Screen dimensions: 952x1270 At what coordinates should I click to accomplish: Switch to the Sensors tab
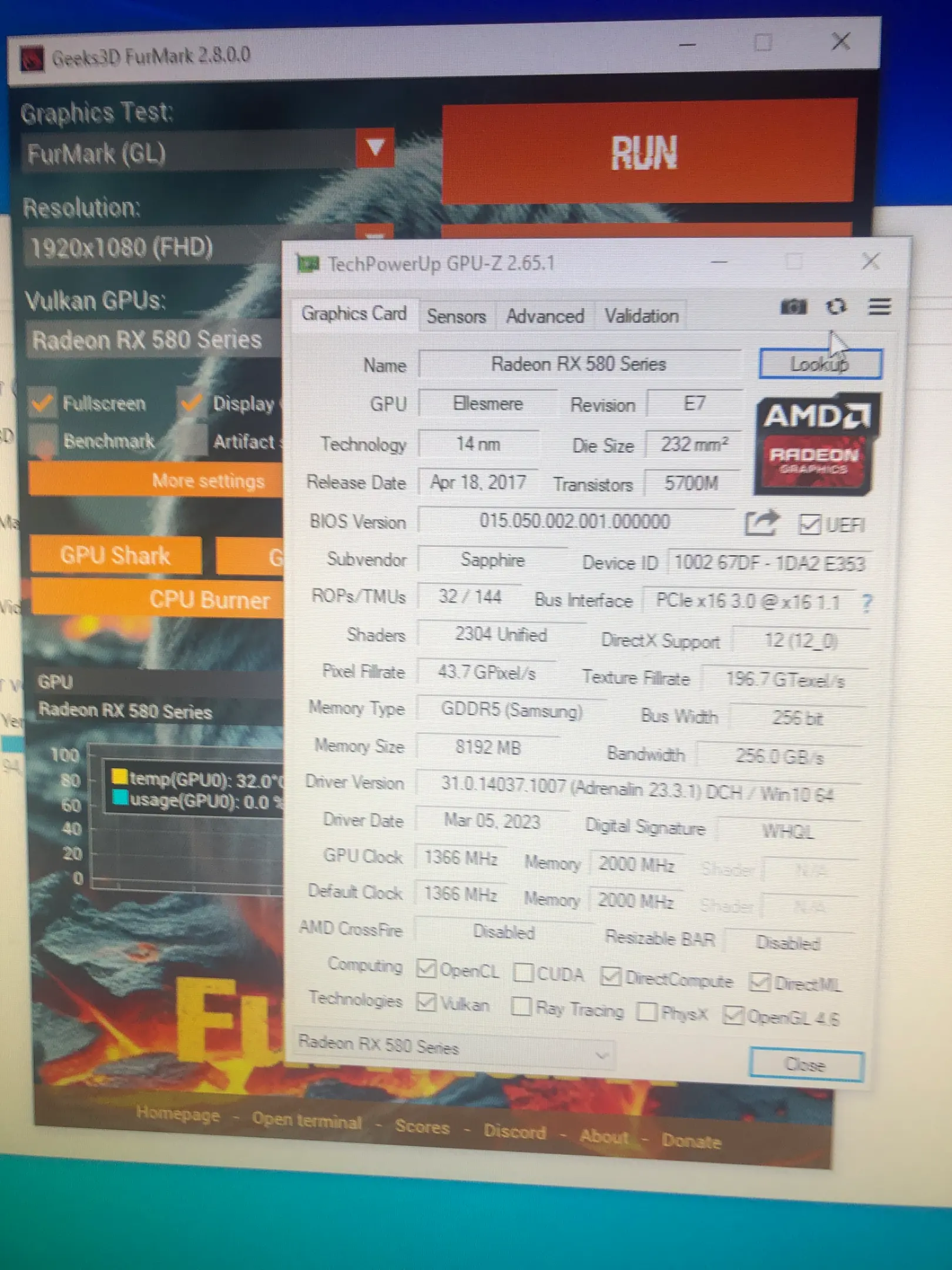pos(457,316)
